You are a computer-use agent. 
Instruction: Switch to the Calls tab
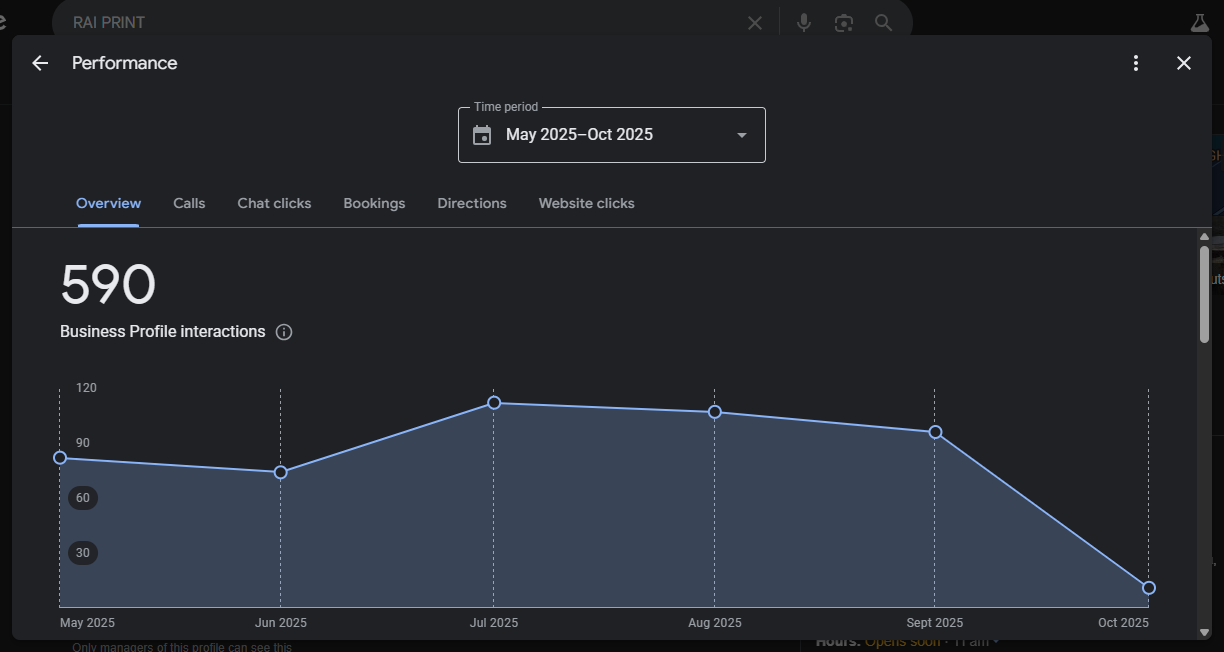pyautogui.click(x=189, y=203)
